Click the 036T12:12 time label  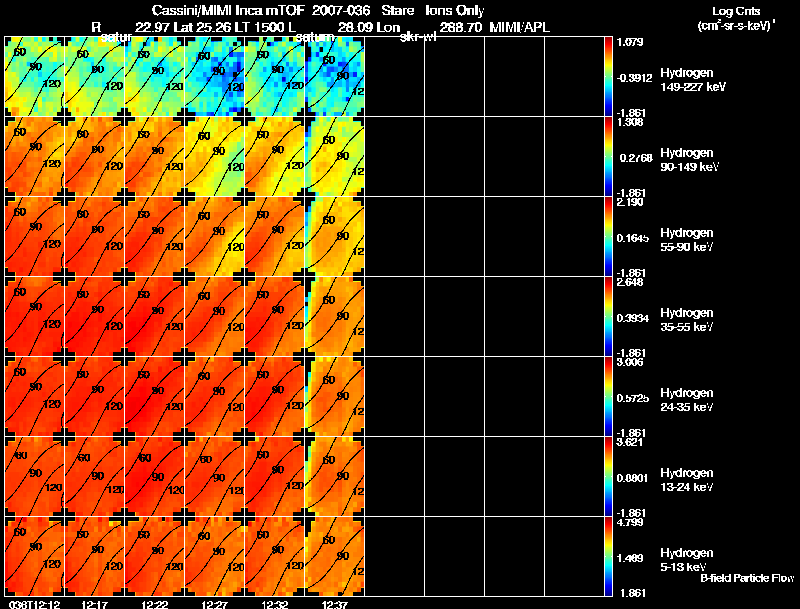point(35,604)
